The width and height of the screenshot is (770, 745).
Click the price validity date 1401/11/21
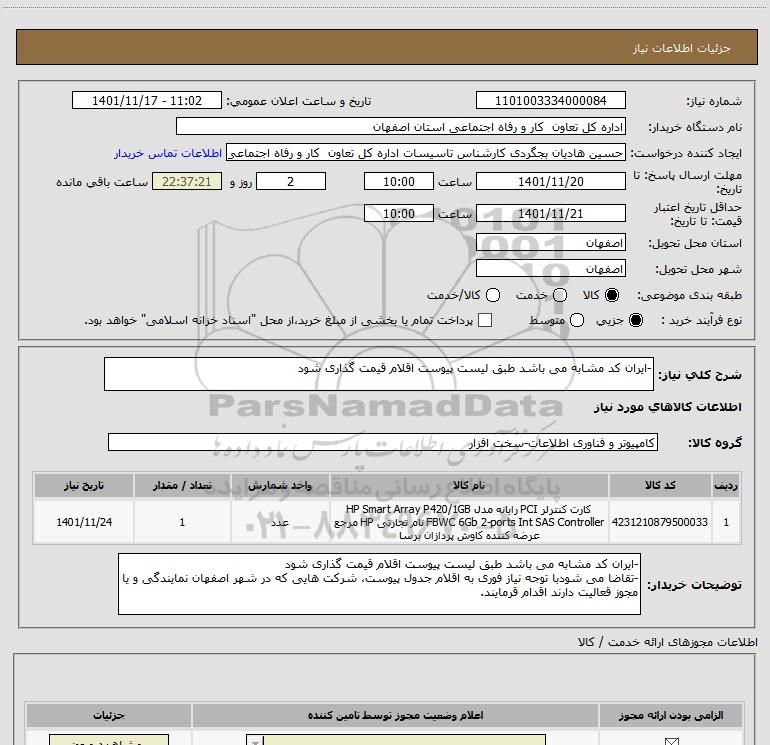click(550, 213)
